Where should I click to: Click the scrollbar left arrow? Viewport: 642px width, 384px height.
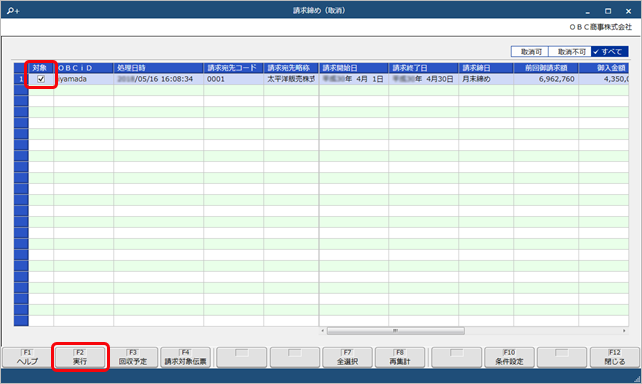point(323,331)
